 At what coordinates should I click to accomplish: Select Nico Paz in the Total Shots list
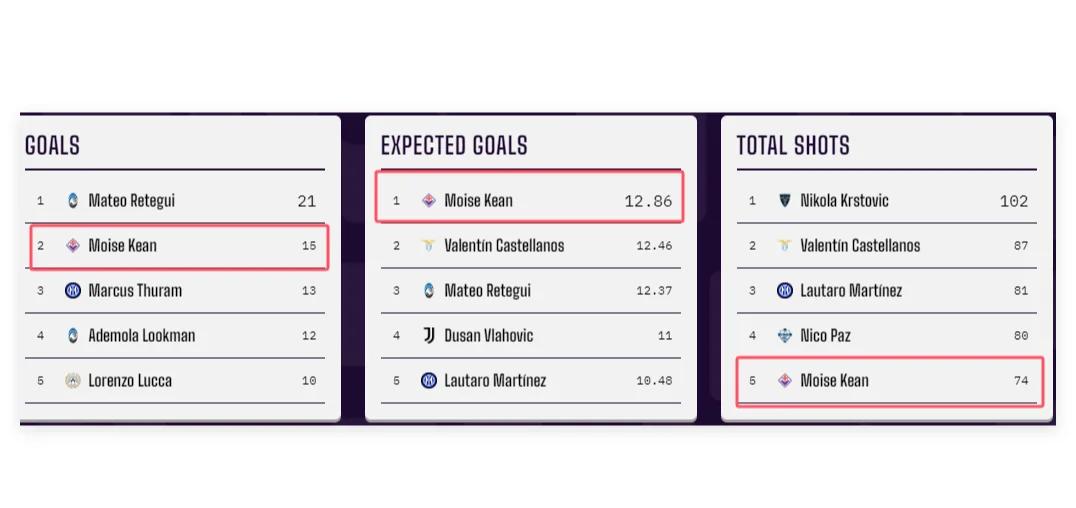825,336
